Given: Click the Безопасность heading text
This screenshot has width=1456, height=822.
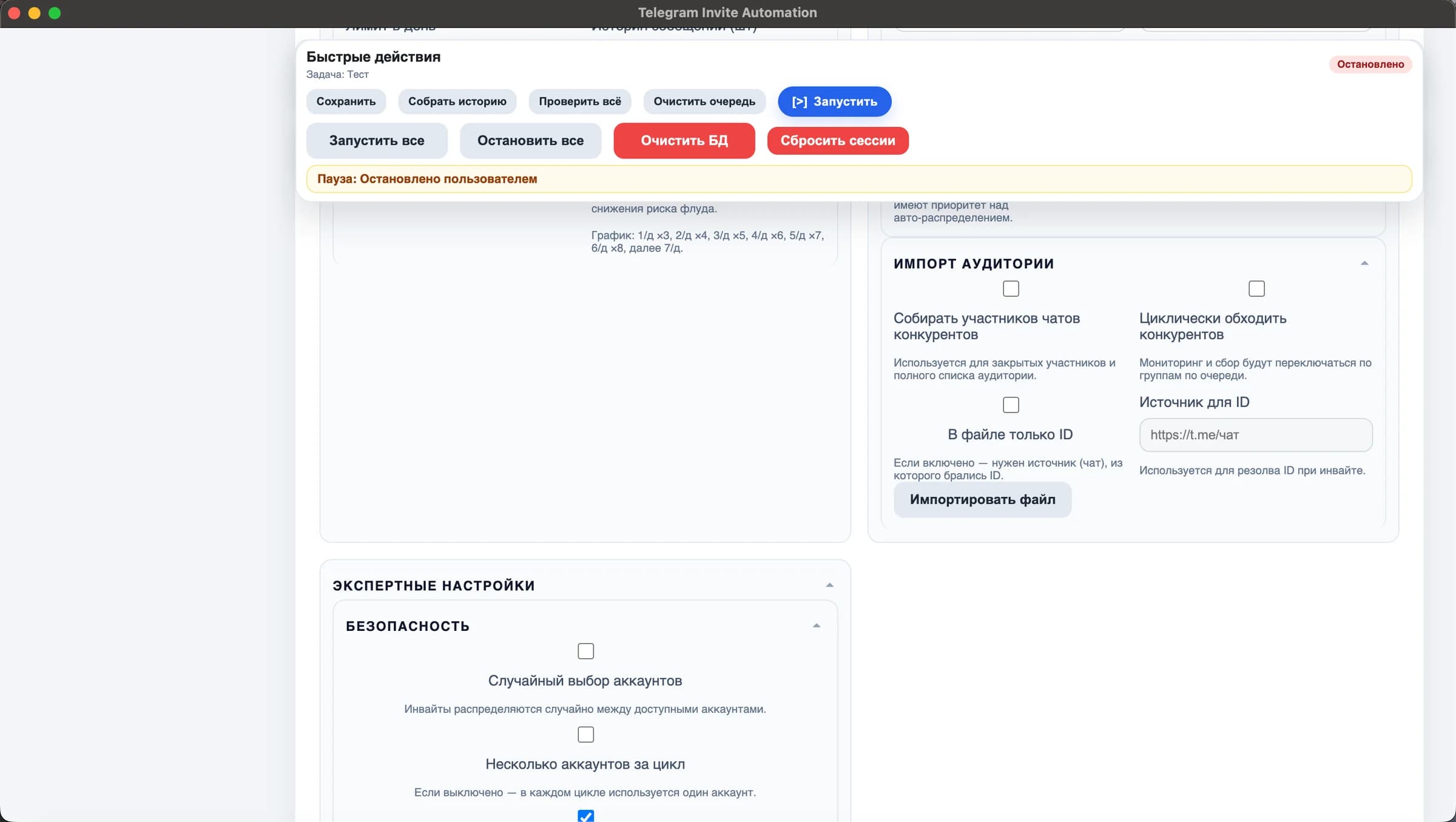Looking at the screenshot, I should [x=408, y=626].
